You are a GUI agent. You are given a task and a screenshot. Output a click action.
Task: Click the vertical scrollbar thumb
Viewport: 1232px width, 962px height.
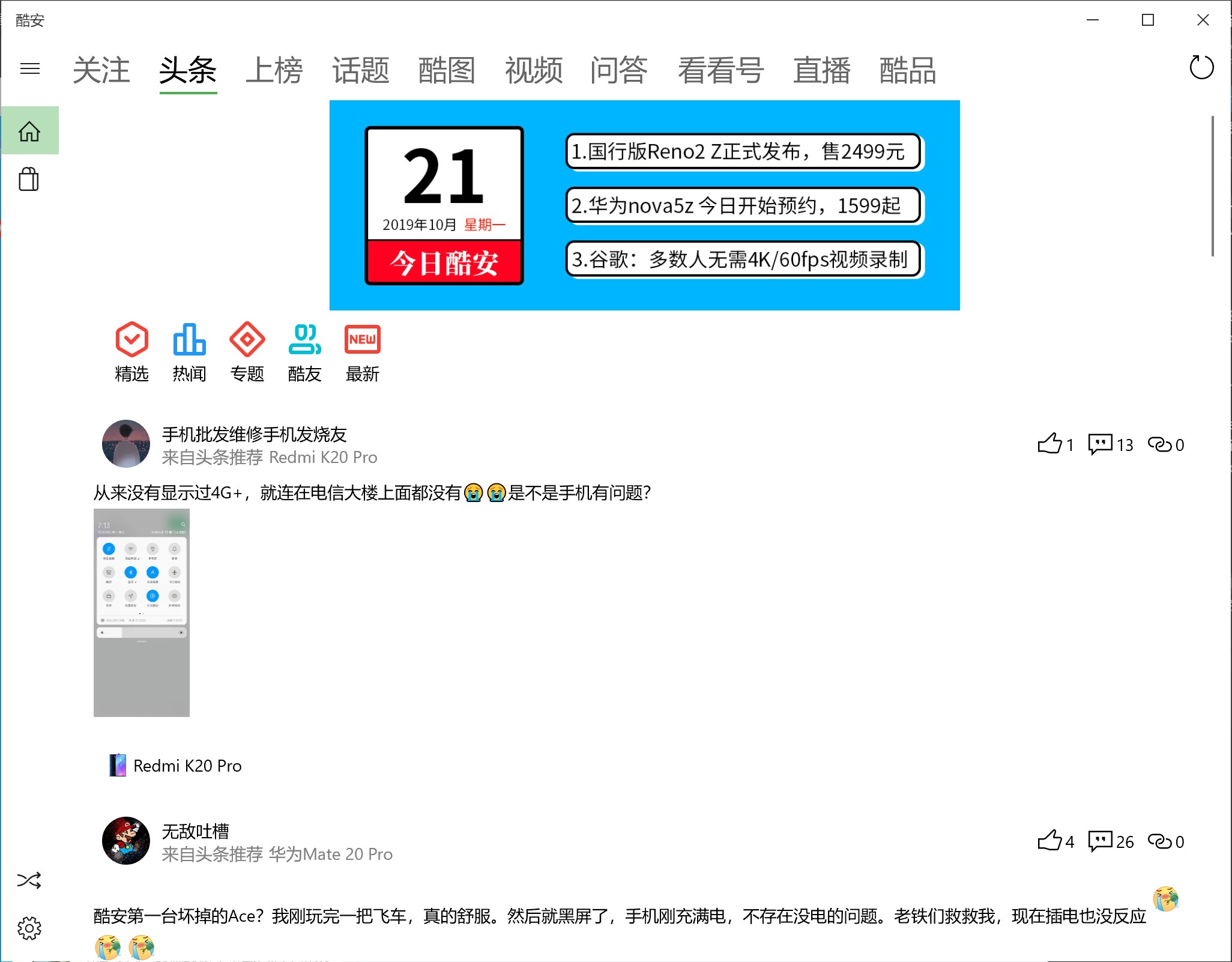tap(1212, 186)
